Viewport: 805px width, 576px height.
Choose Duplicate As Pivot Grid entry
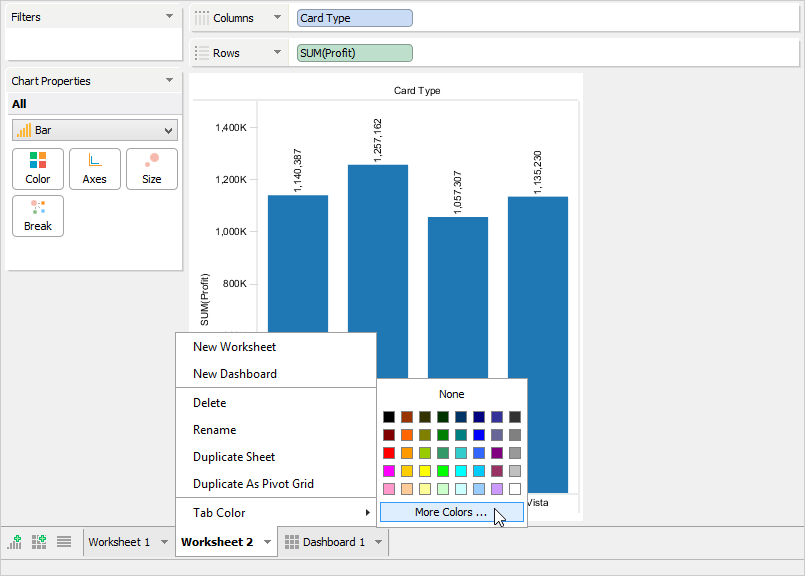tap(276, 484)
